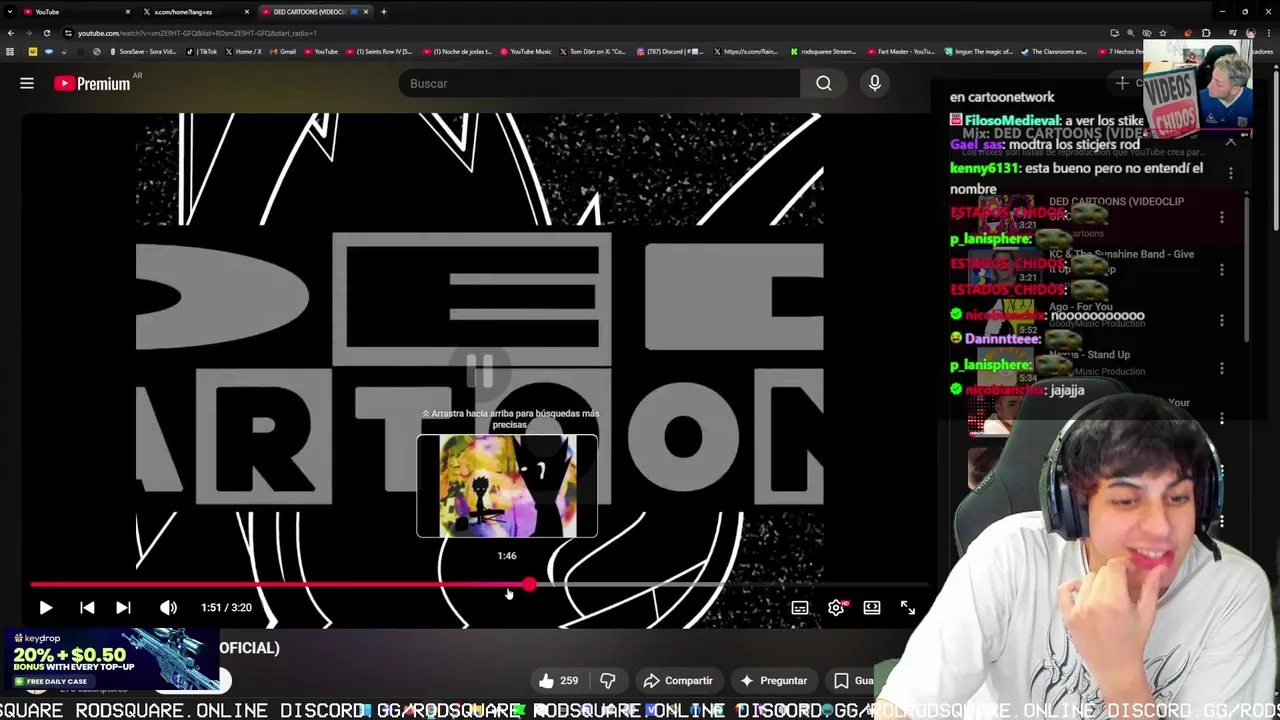Screen dimensions: 1280x720
Task: Close the x.com/home tab
Action: tap(245, 12)
